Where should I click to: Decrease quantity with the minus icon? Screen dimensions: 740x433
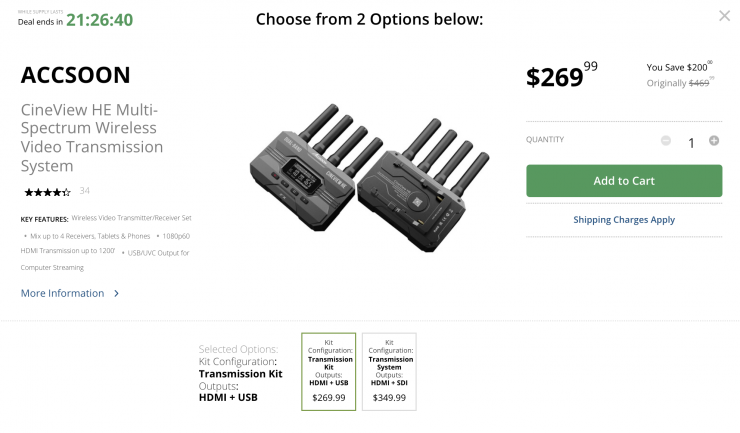(666, 141)
